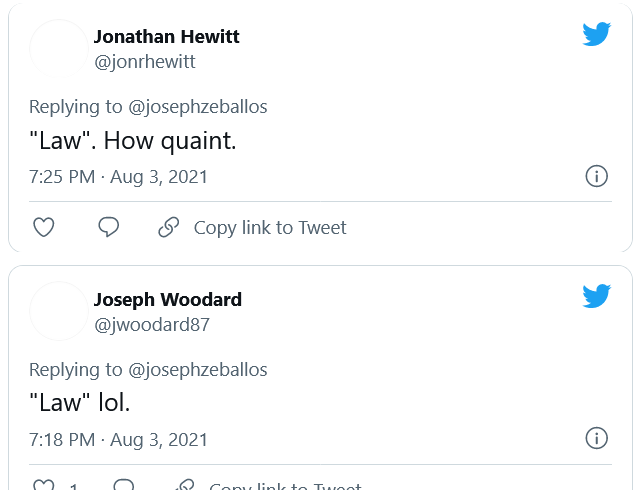The height and width of the screenshot is (490, 641).
Task: Click Twitter bird icon on Joseph Woodard's tweet
Action: click(x=596, y=296)
